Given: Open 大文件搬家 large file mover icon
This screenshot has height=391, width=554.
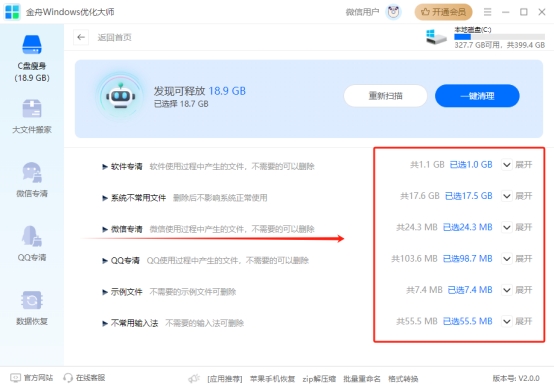Looking at the screenshot, I should (x=32, y=108).
